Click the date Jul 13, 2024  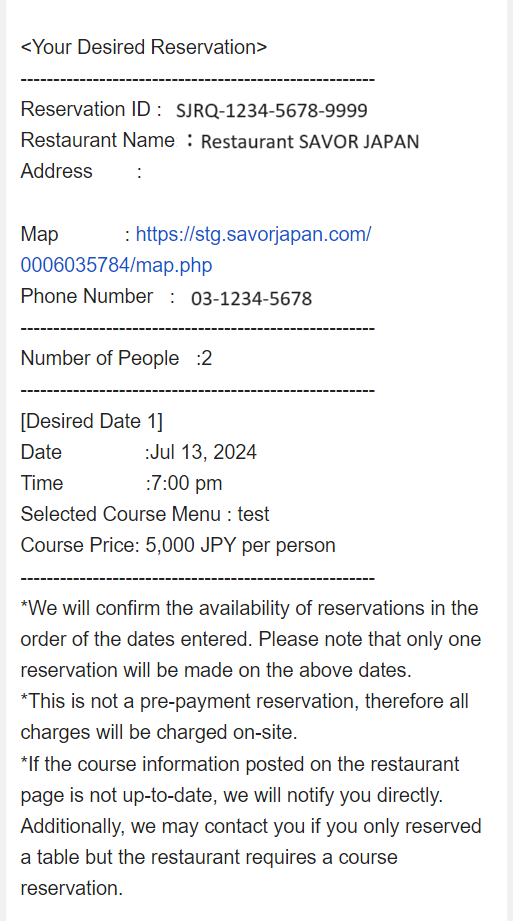(203, 452)
